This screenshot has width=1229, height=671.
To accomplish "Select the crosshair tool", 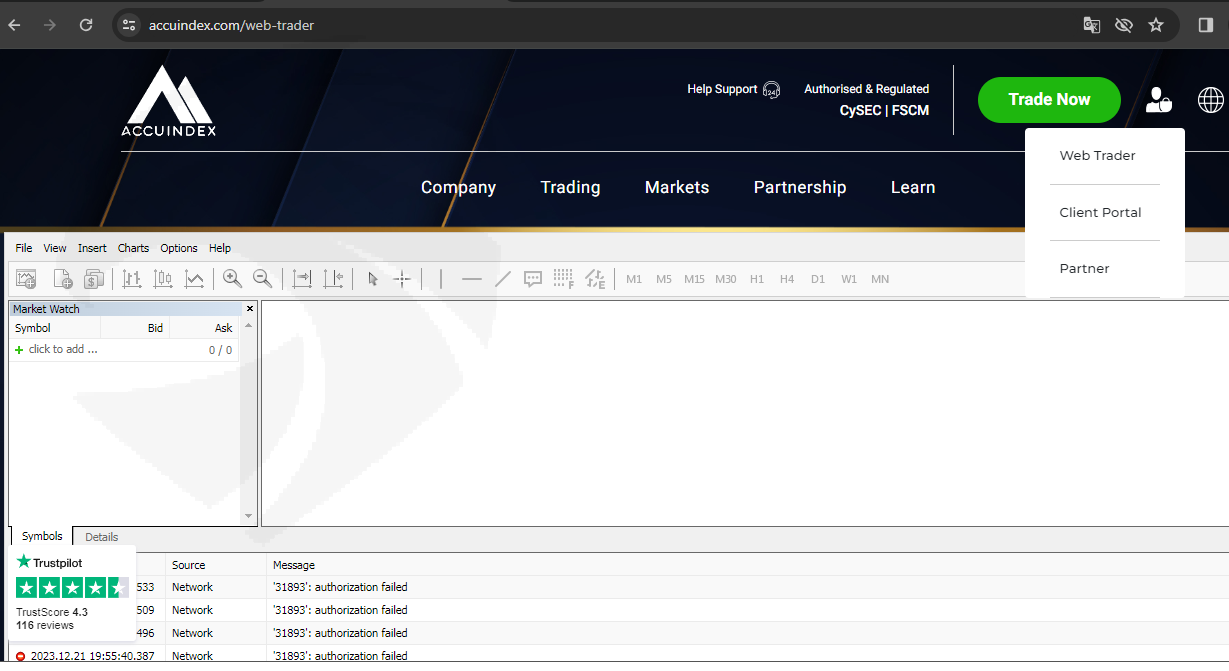I will click(402, 279).
